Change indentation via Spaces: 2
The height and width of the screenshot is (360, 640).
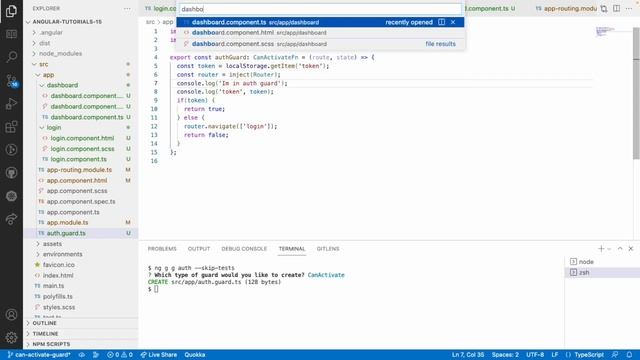tap(505, 355)
